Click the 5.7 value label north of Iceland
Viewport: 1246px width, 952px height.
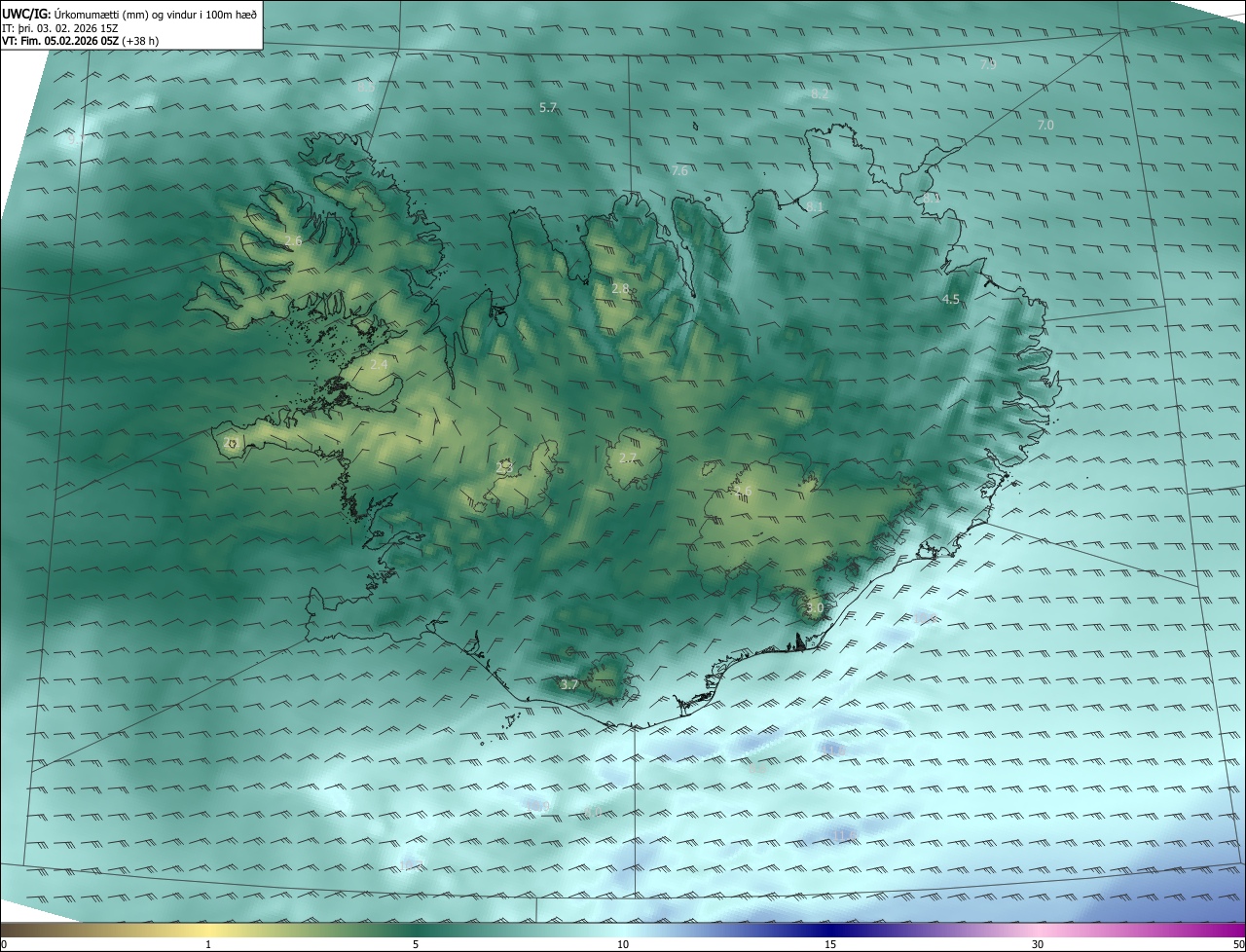pyautogui.click(x=548, y=107)
